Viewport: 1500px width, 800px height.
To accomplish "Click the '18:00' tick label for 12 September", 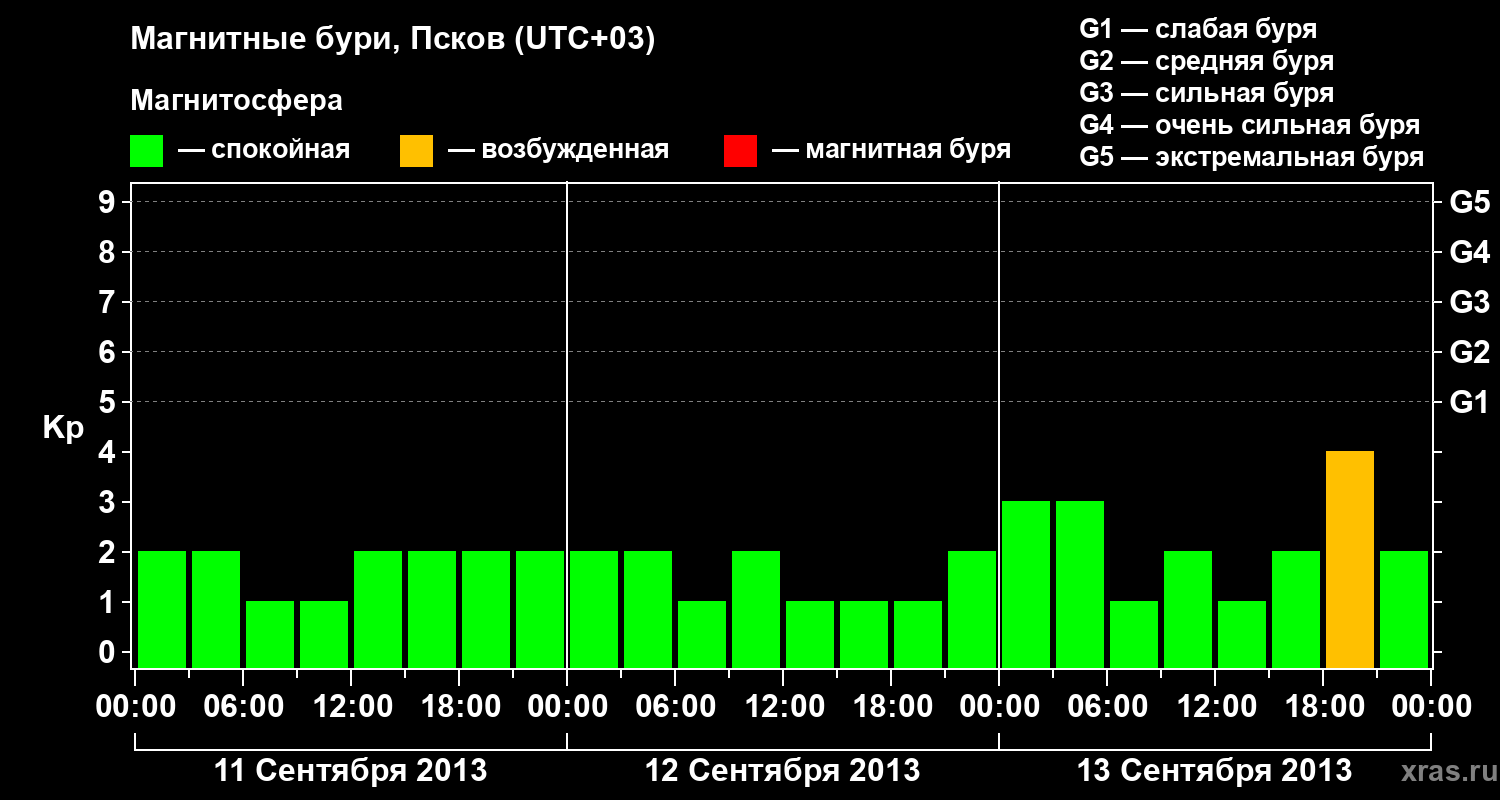I will pyautogui.click(x=891, y=707).
